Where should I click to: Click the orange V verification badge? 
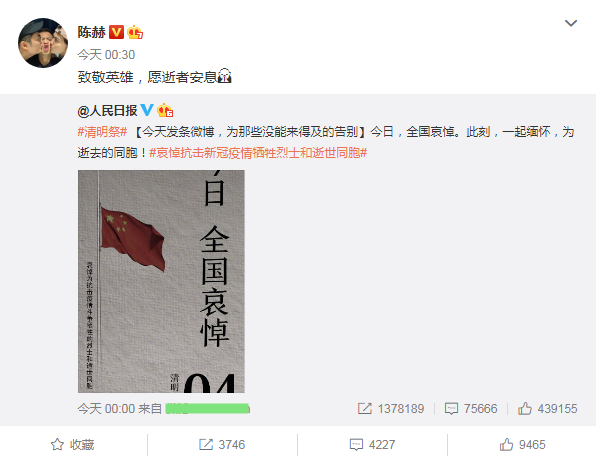116,32
